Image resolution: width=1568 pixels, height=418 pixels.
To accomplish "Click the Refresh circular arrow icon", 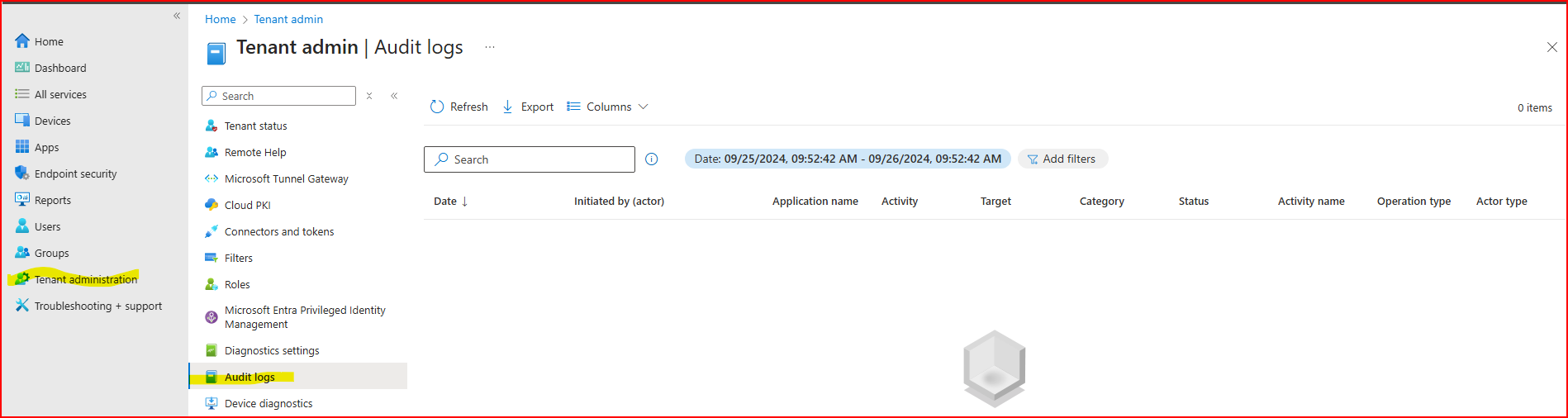I will coord(437,107).
